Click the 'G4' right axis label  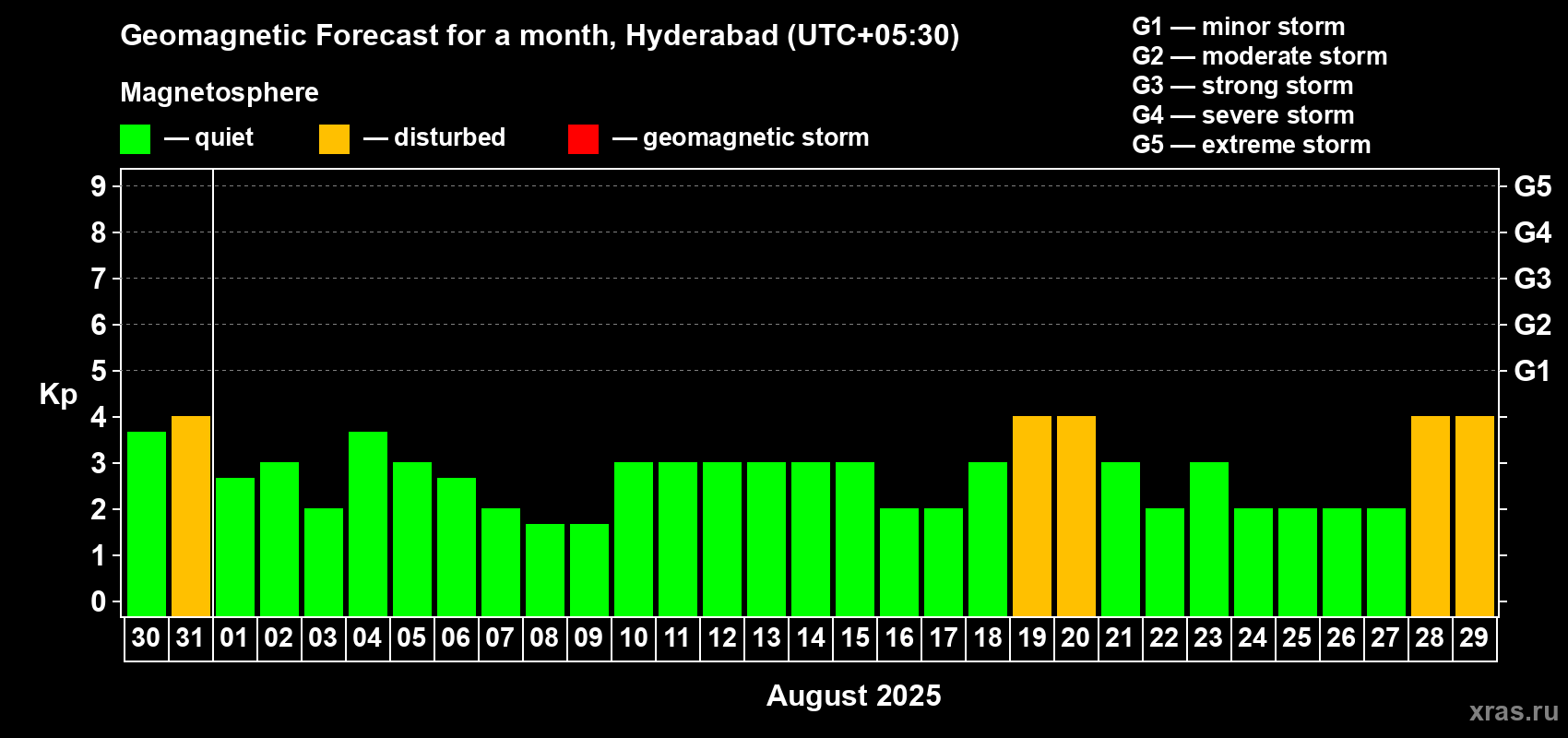tap(1533, 232)
